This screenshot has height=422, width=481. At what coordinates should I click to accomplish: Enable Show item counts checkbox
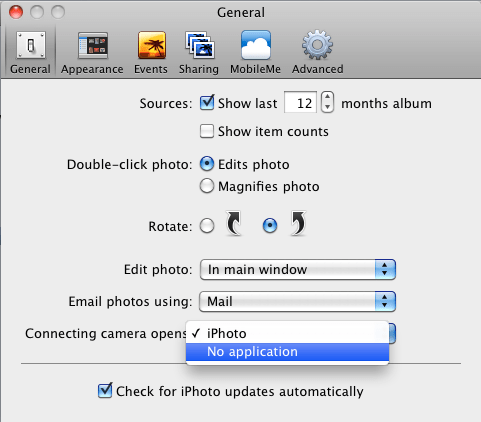coord(207,131)
